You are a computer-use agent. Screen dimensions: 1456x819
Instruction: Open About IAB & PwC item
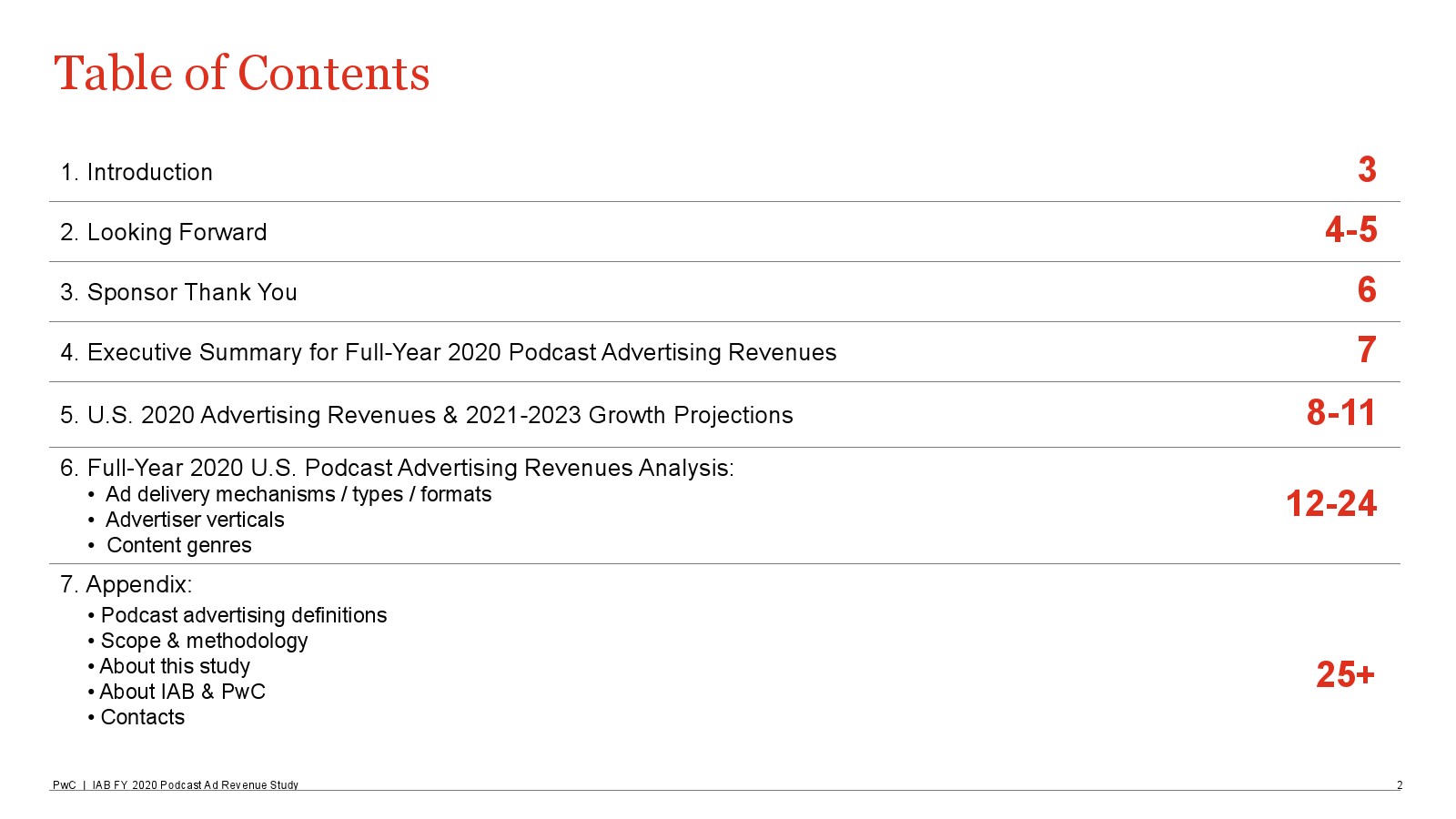pyautogui.click(x=182, y=692)
